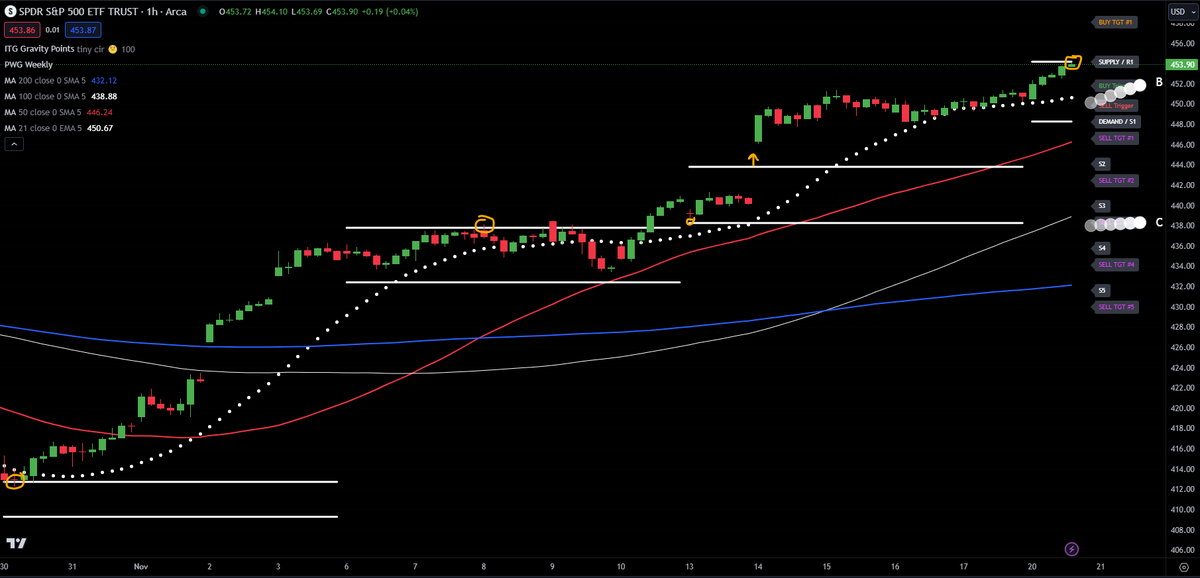This screenshot has height=578, width=1200.
Task: Click the 432.12 value for MA 200
Action: coord(104,80)
